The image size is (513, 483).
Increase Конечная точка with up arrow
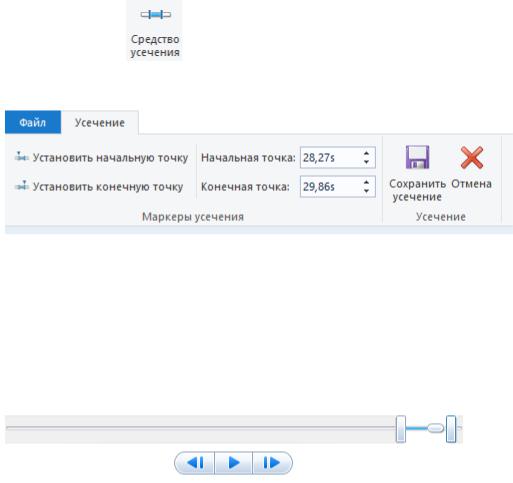tap(366, 182)
